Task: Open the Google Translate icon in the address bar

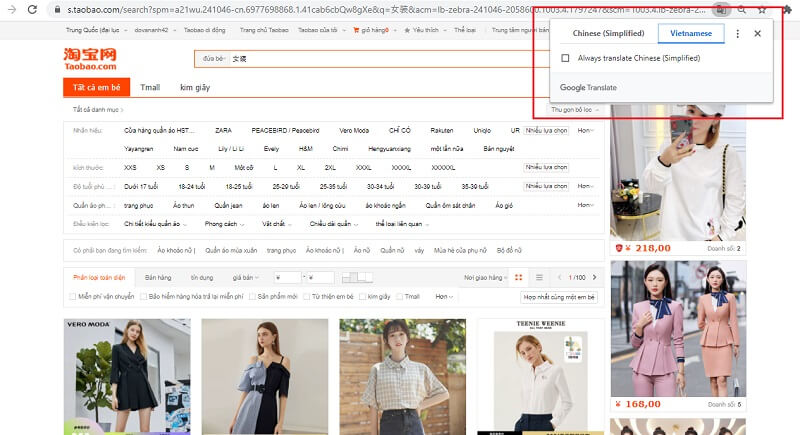Action: 720,10
